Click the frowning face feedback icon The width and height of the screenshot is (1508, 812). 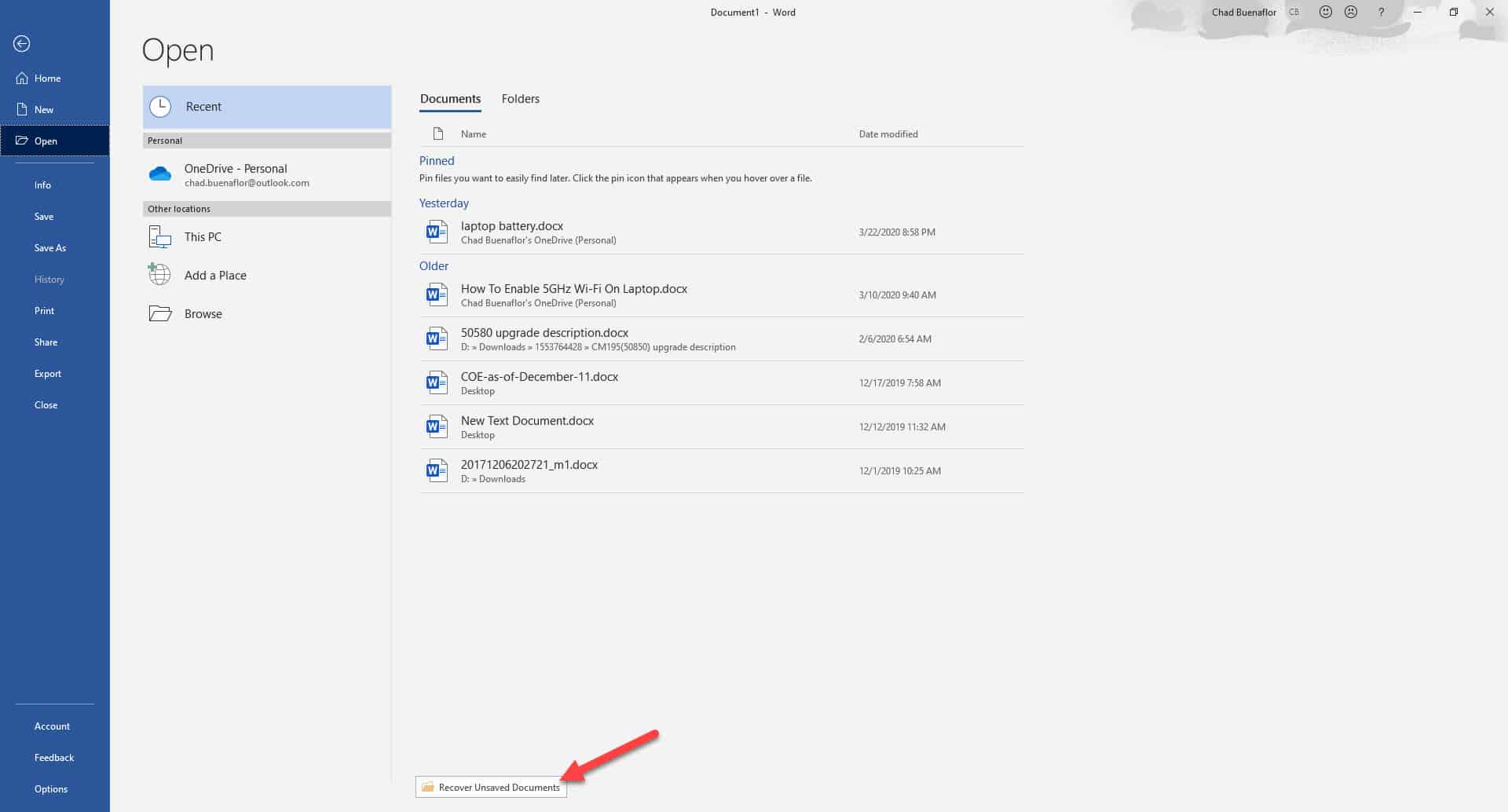1351,12
